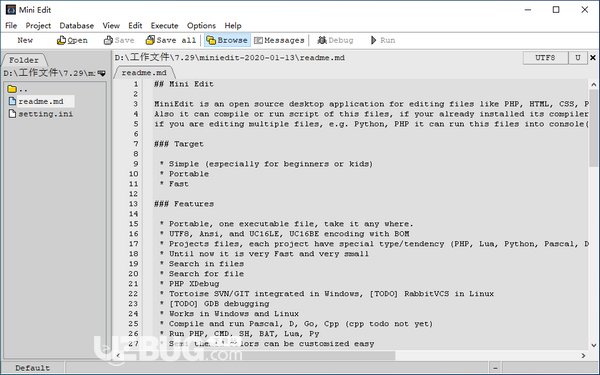Open the View menu

(111, 26)
